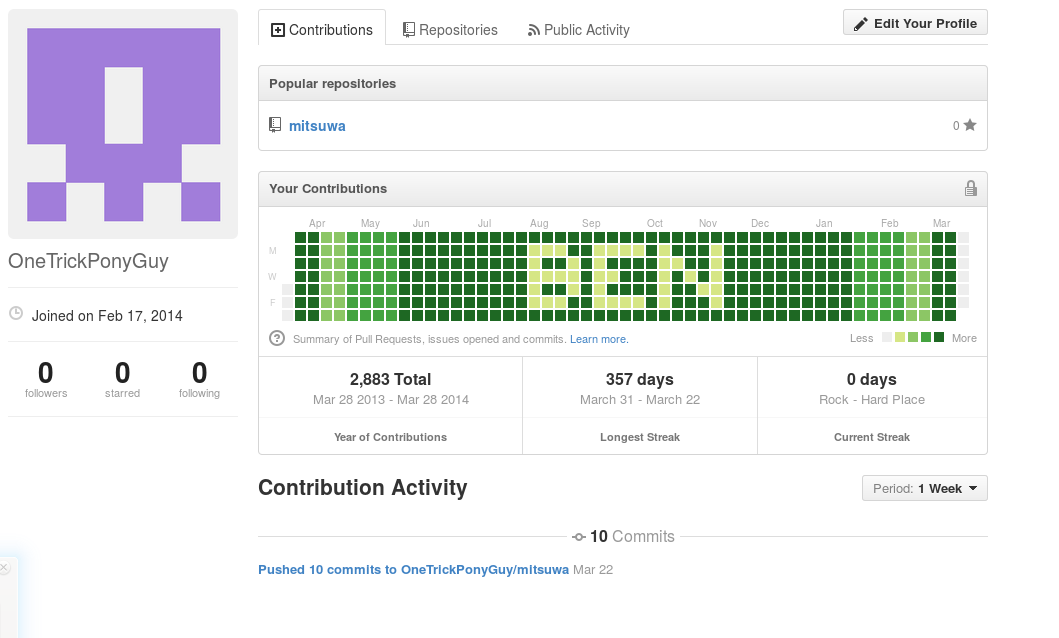Select the Contributions tab
This screenshot has height=638, width=1059.
[x=322, y=30]
